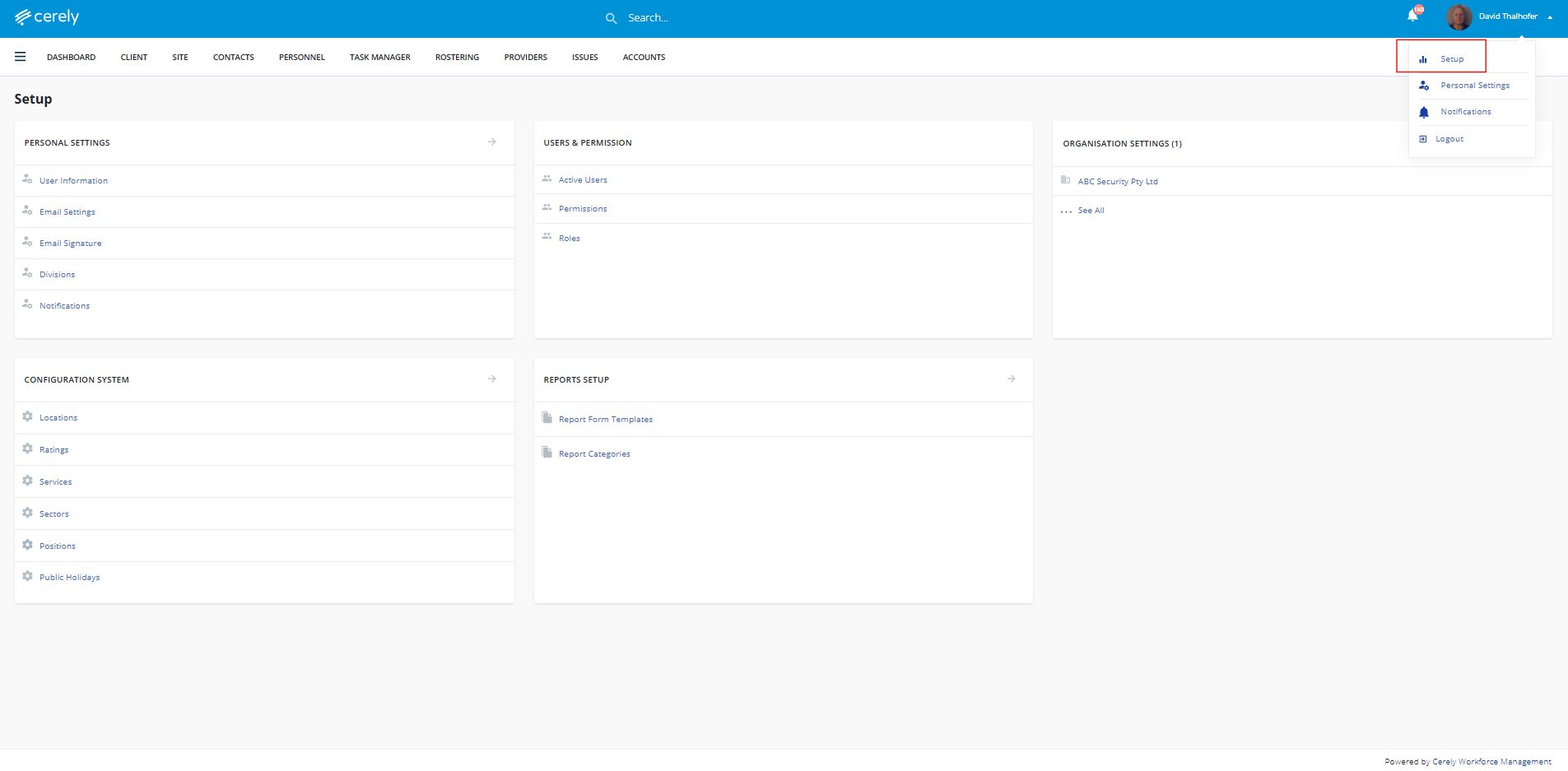Click the ABC Security building icon
Image resolution: width=1568 pixels, height=771 pixels.
1066,180
